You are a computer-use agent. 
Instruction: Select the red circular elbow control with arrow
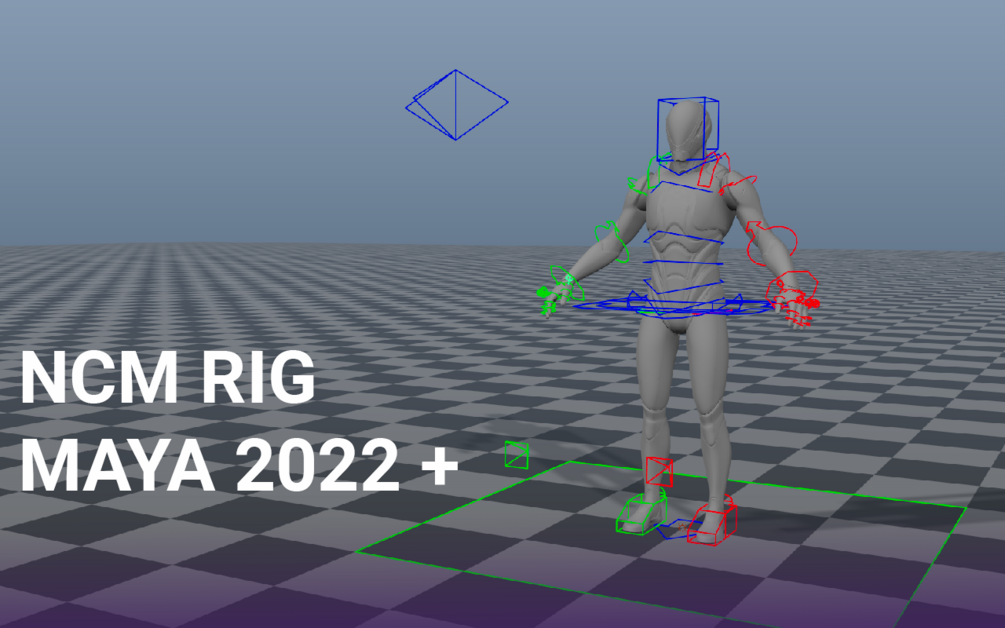[x=772, y=243]
